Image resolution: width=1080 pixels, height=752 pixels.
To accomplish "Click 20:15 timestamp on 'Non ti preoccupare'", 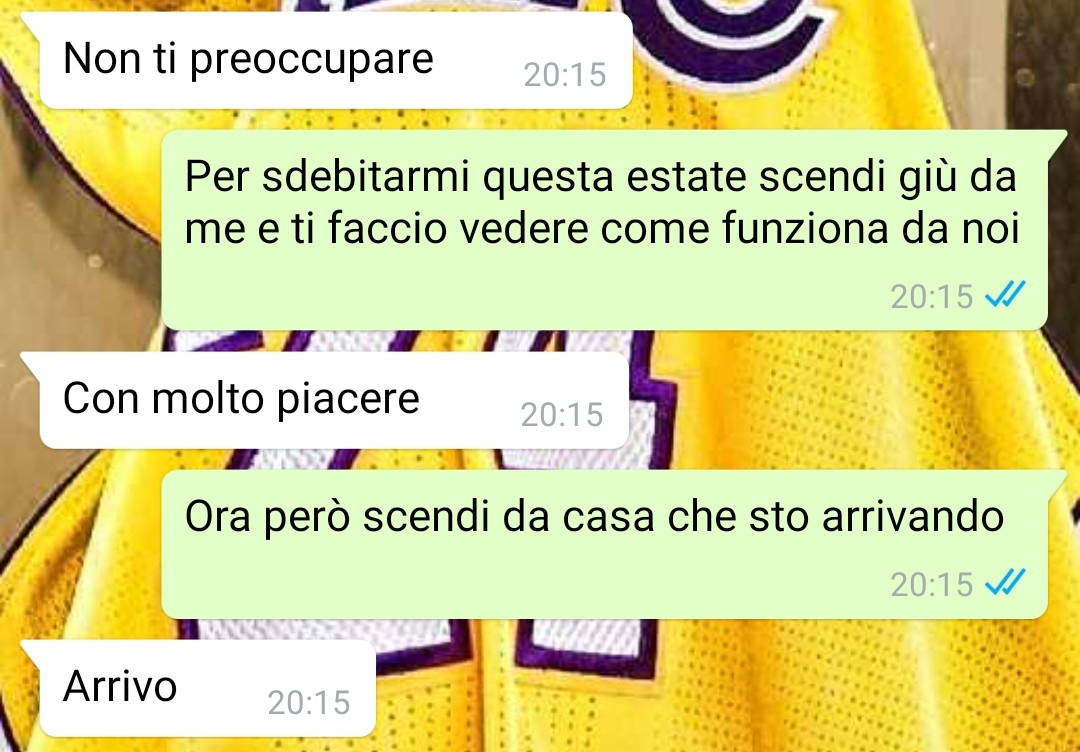I will (565, 74).
